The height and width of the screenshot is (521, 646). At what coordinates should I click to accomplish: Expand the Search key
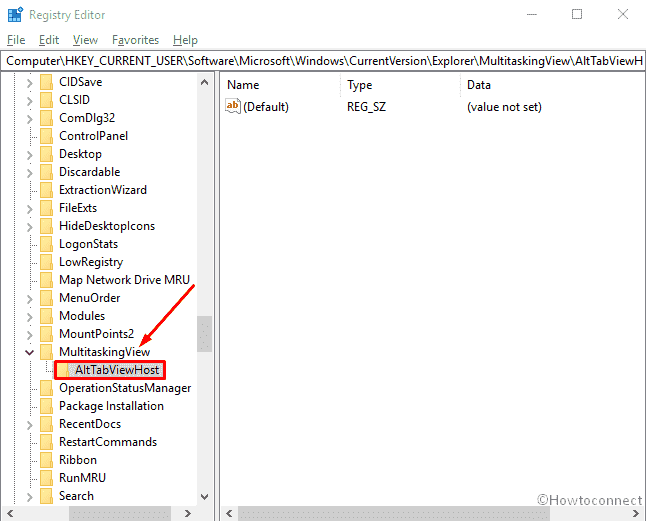point(29,497)
